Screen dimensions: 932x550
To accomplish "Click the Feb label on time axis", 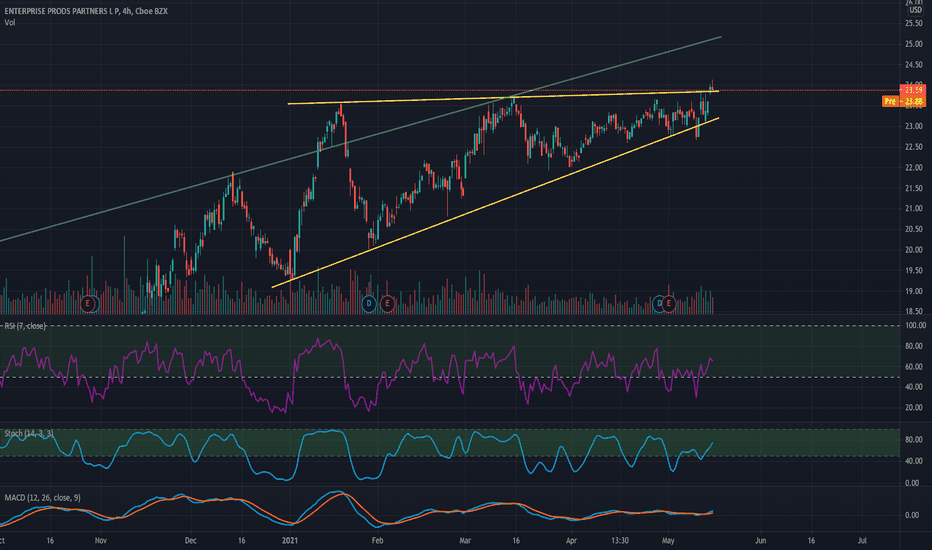I will pyautogui.click(x=377, y=540).
